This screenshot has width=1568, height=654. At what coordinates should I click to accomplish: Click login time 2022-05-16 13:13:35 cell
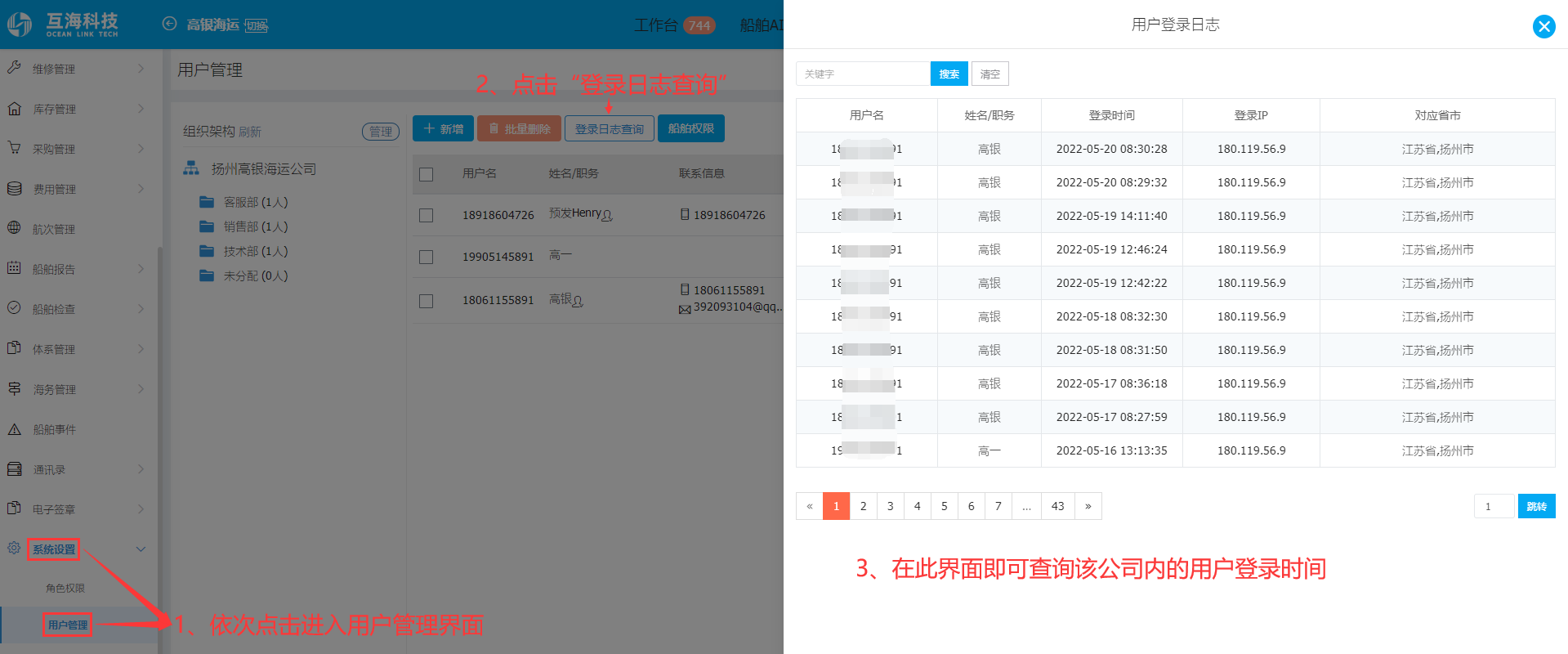pyautogui.click(x=1112, y=450)
